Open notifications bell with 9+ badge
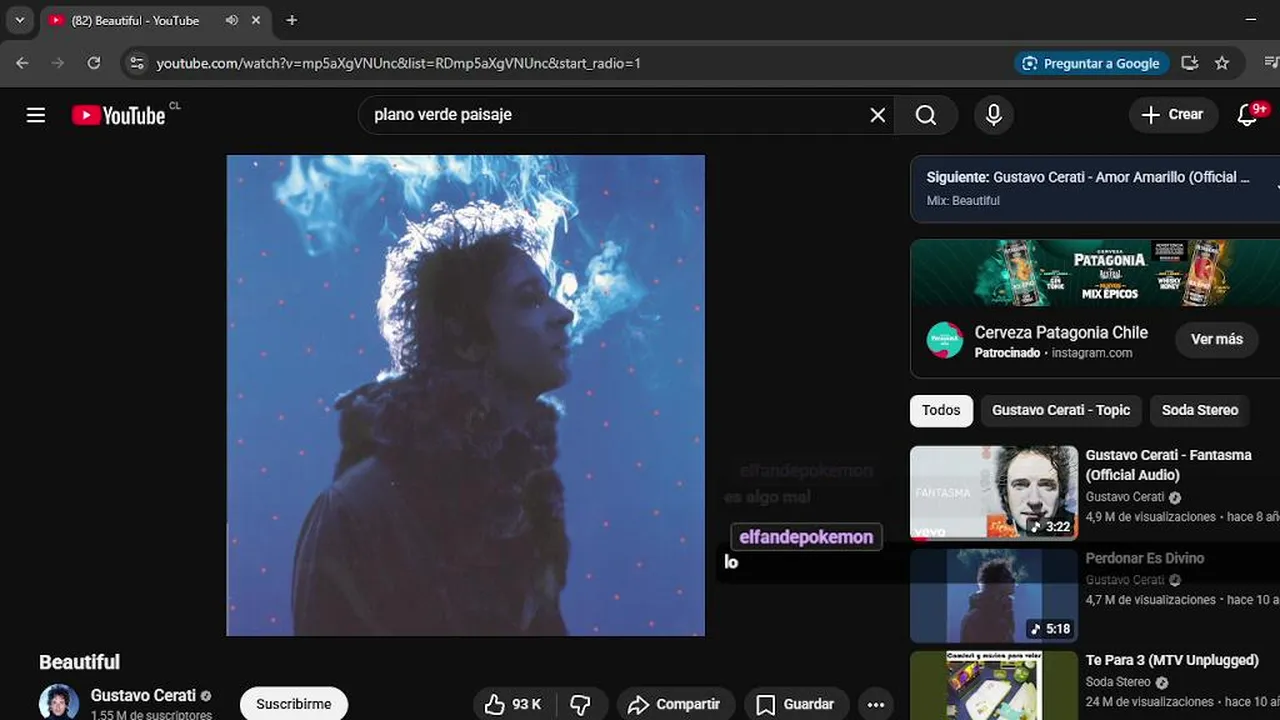The height and width of the screenshot is (720, 1280). [x=1248, y=115]
